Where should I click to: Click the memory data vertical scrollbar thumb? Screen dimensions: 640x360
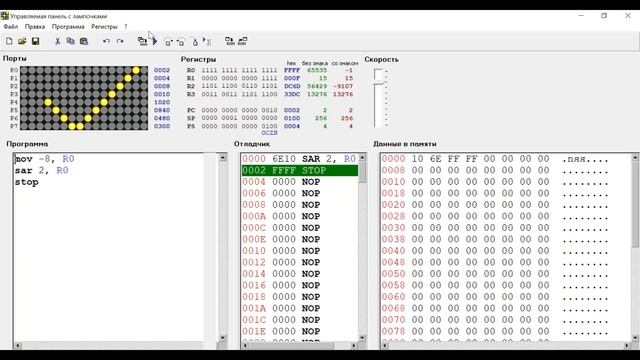click(636, 204)
